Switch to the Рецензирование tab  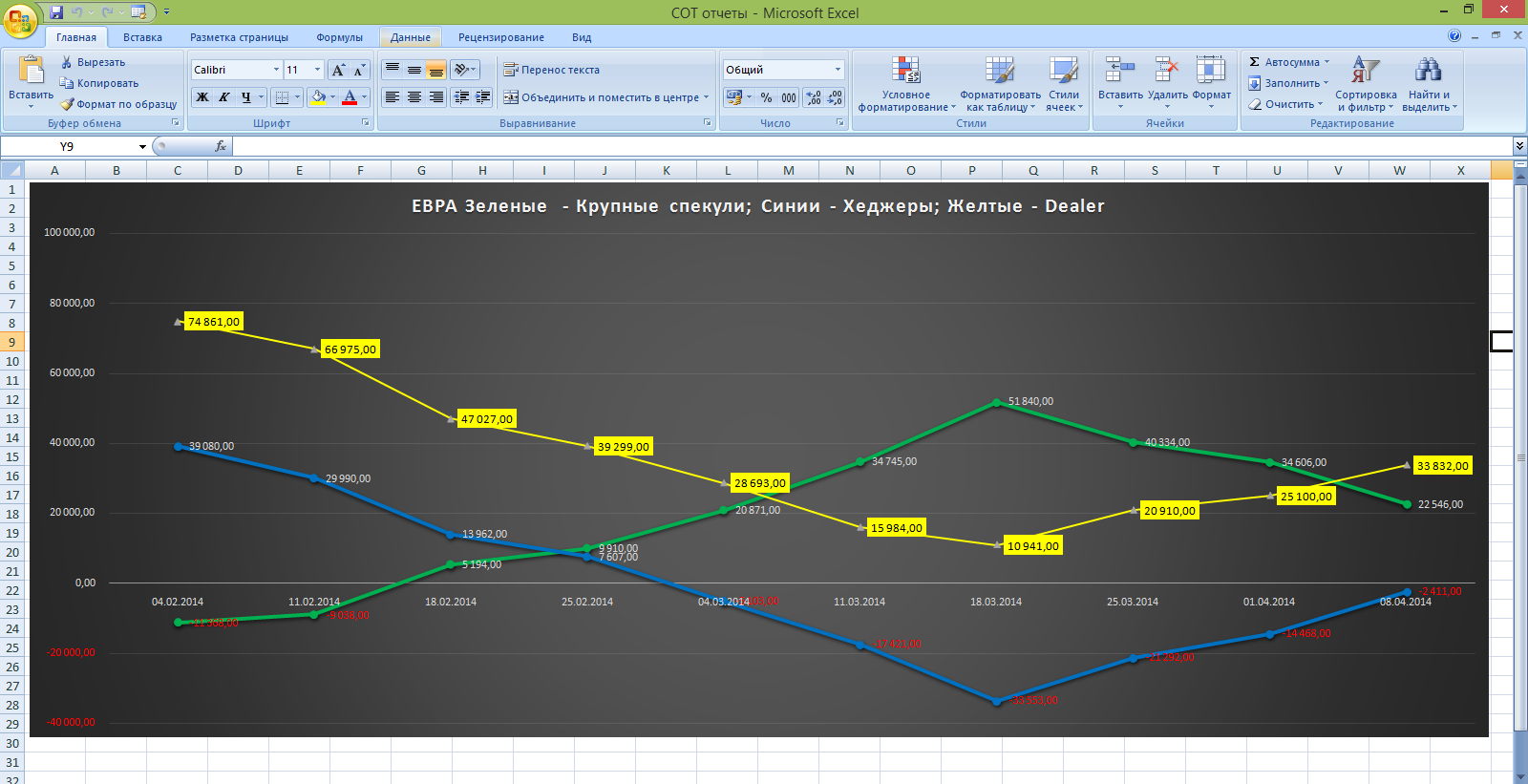(x=501, y=37)
